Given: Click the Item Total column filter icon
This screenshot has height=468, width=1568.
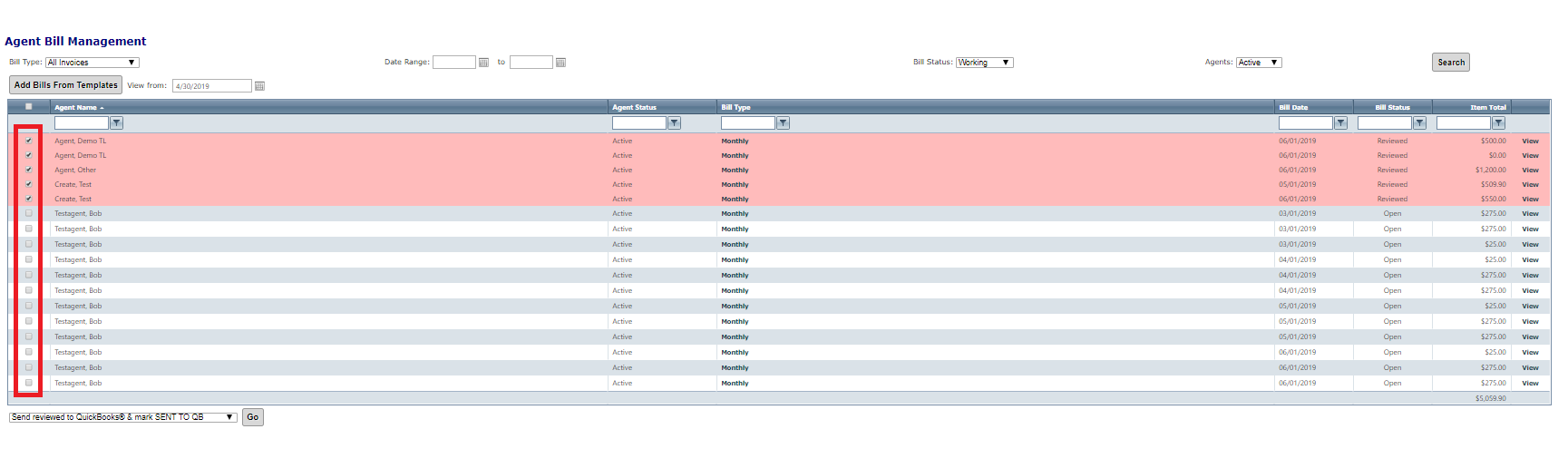Looking at the screenshot, I should click(x=1498, y=123).
